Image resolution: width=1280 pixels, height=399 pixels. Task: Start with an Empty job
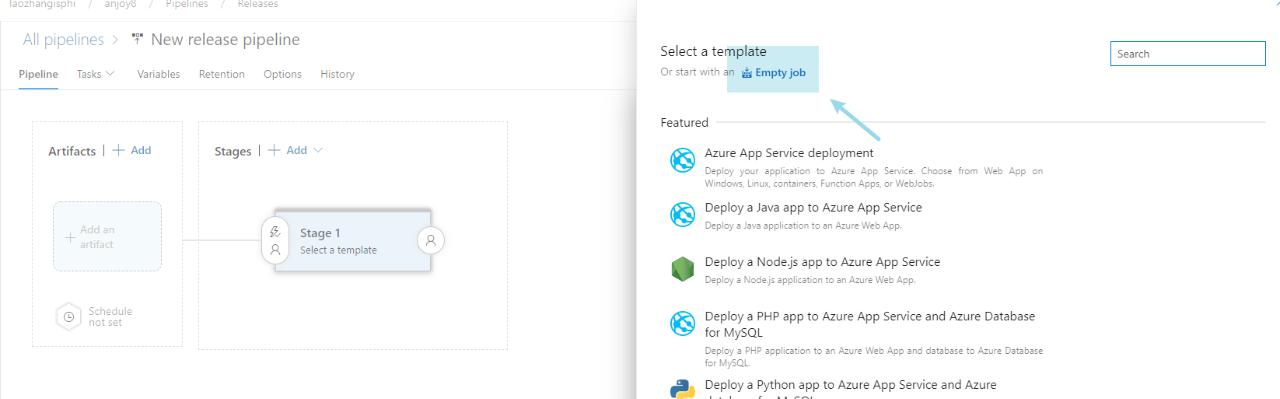[x=773, y=73]
